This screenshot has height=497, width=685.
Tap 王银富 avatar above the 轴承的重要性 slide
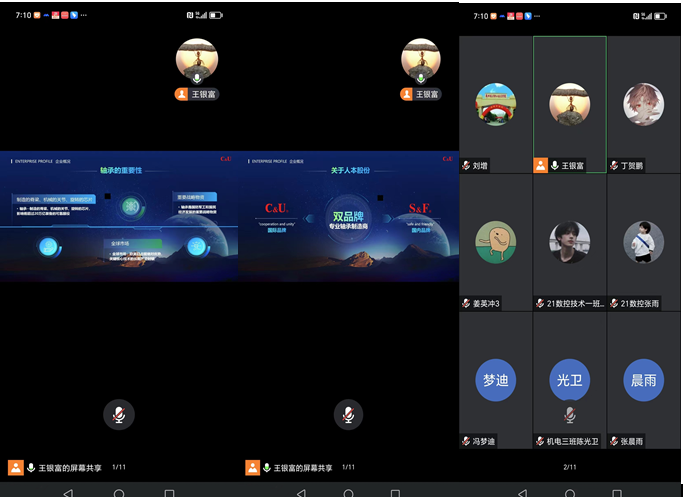[197, 59]
